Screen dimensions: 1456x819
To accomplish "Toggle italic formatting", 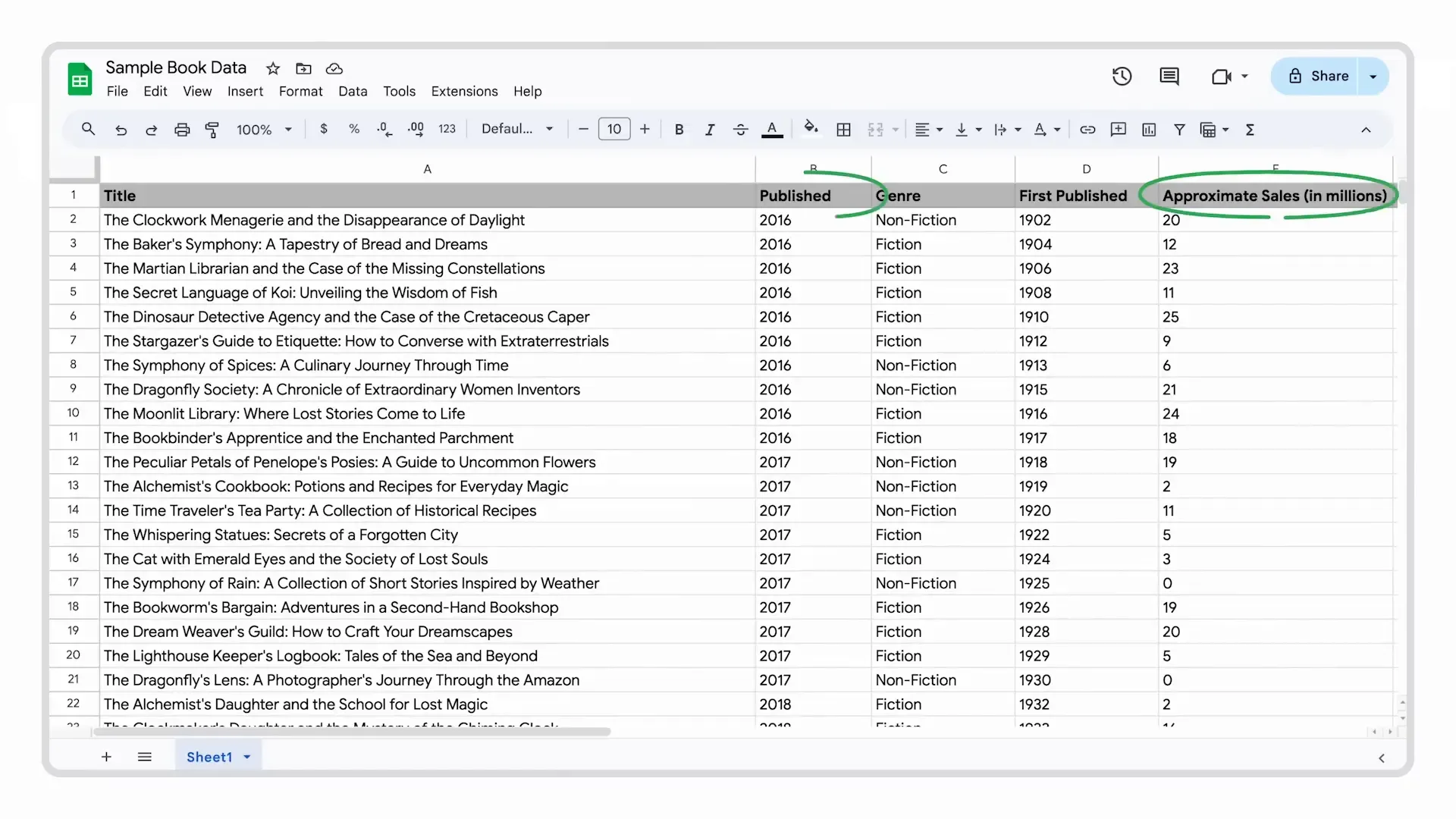I will (x=709, y=130).
